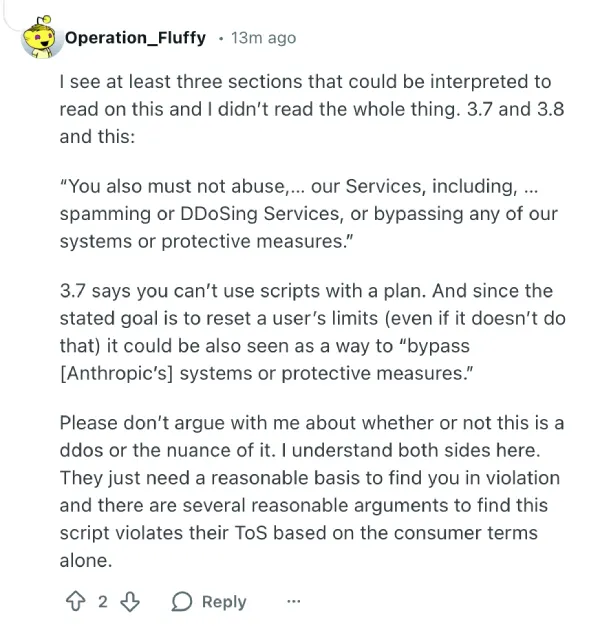Click the vote count number 2
Viewport: 600px width, 626px height.
[103, 602]
